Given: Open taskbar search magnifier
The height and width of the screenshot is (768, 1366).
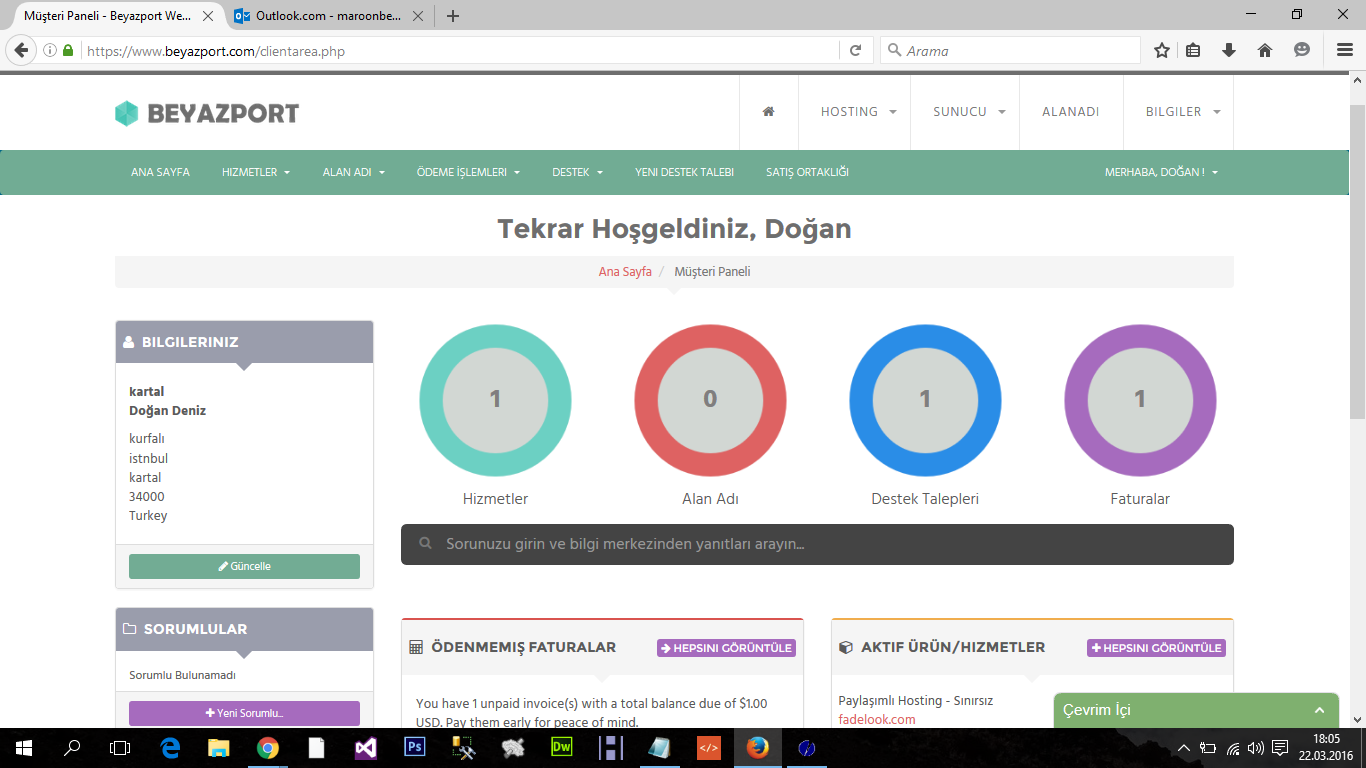Looking at the screenshot, I should (x=72, y=748).
